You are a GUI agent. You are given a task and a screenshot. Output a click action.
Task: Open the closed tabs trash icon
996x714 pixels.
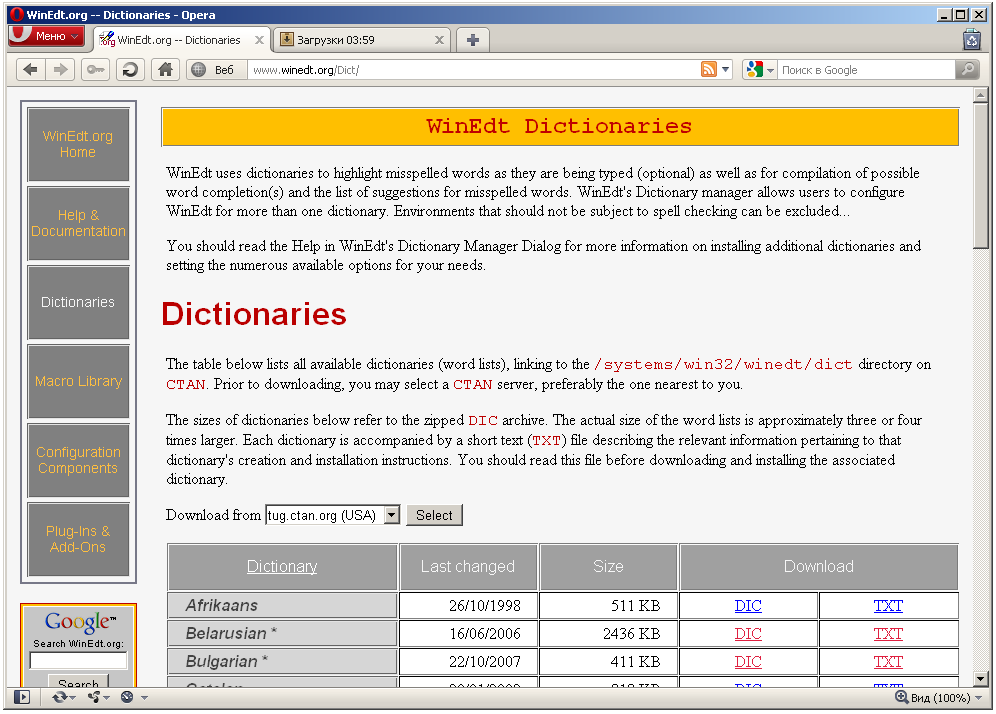pyautogui.click(x=971, y=40)
